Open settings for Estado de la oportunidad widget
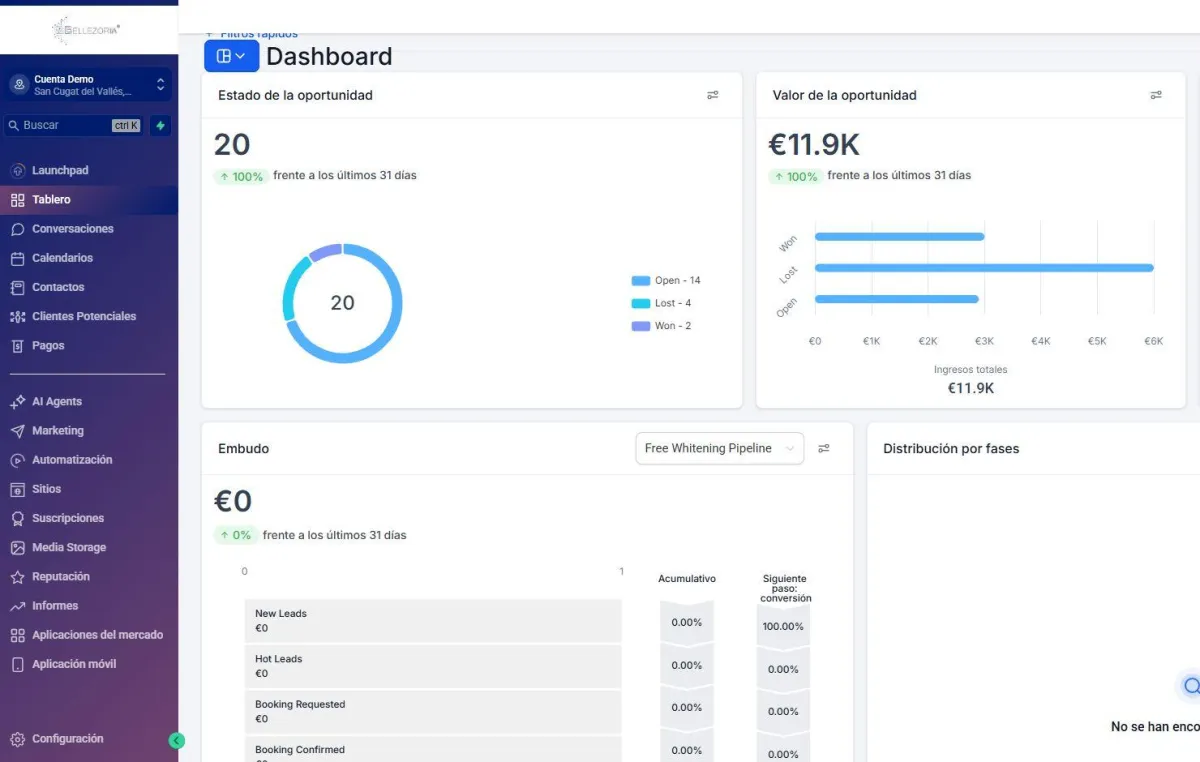This screenshot has height=762, width=1200. point(713,95)
